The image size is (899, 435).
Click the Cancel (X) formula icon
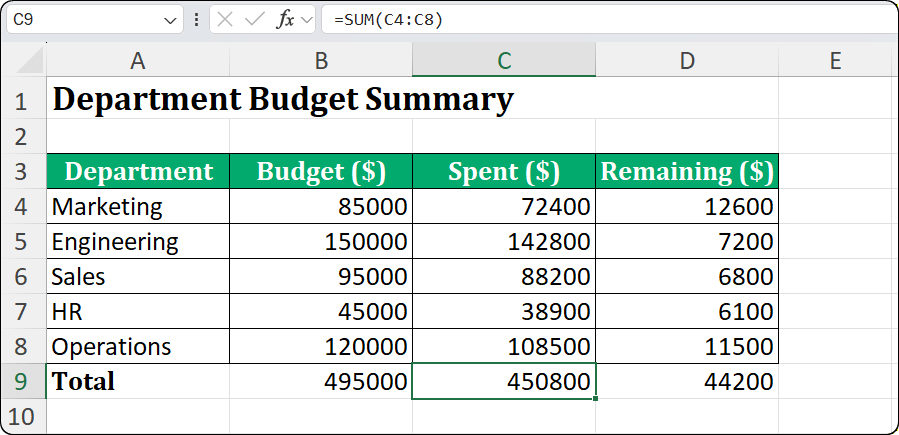click(x=225, y=21)
